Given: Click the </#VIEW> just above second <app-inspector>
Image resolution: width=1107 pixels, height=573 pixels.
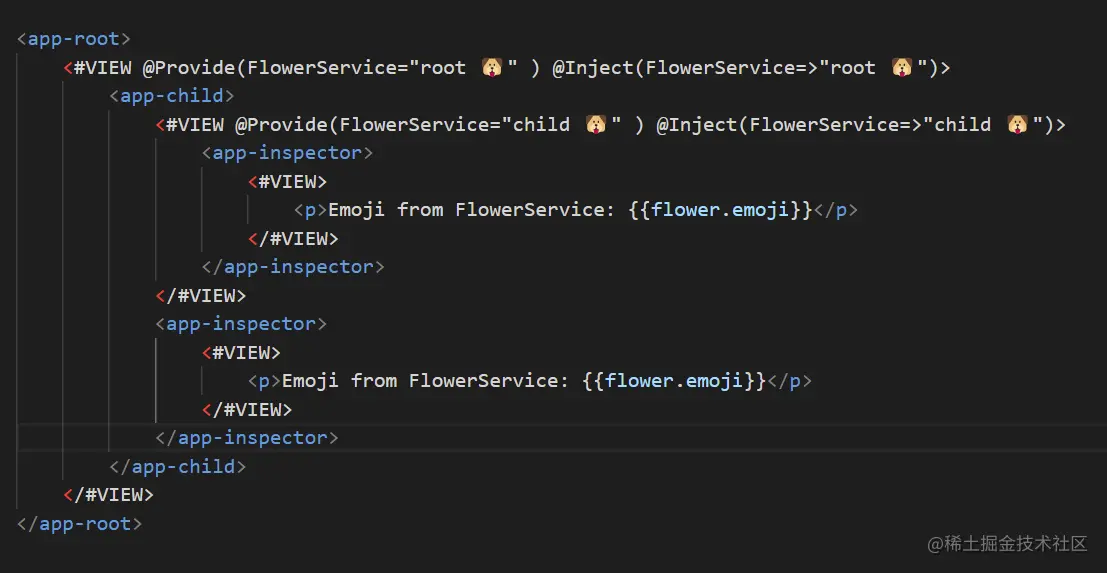Looking at the screenshot, I should [201, 295].
